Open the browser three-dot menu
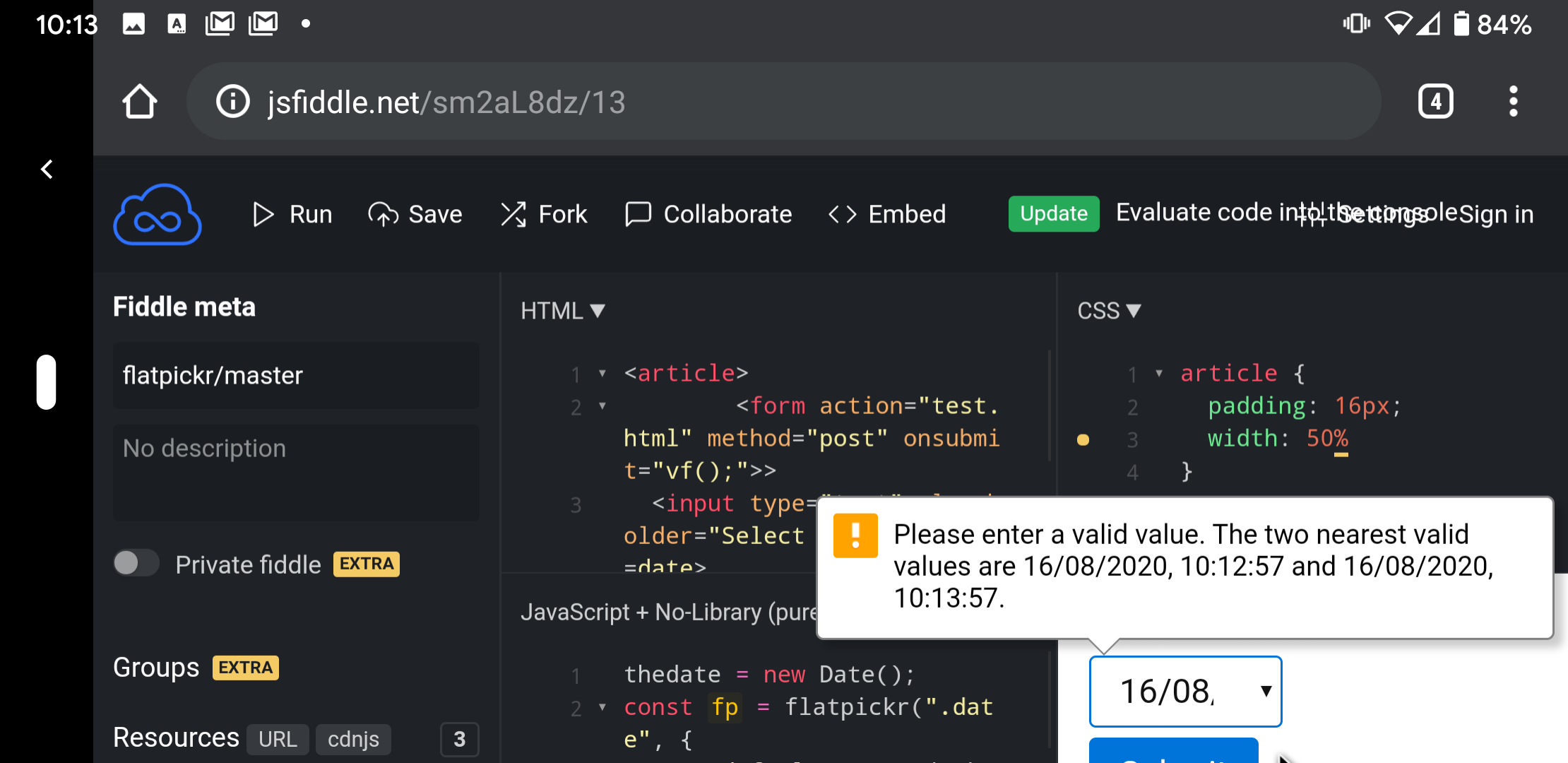The image size is (1568, 763). tap(1513, 102)
